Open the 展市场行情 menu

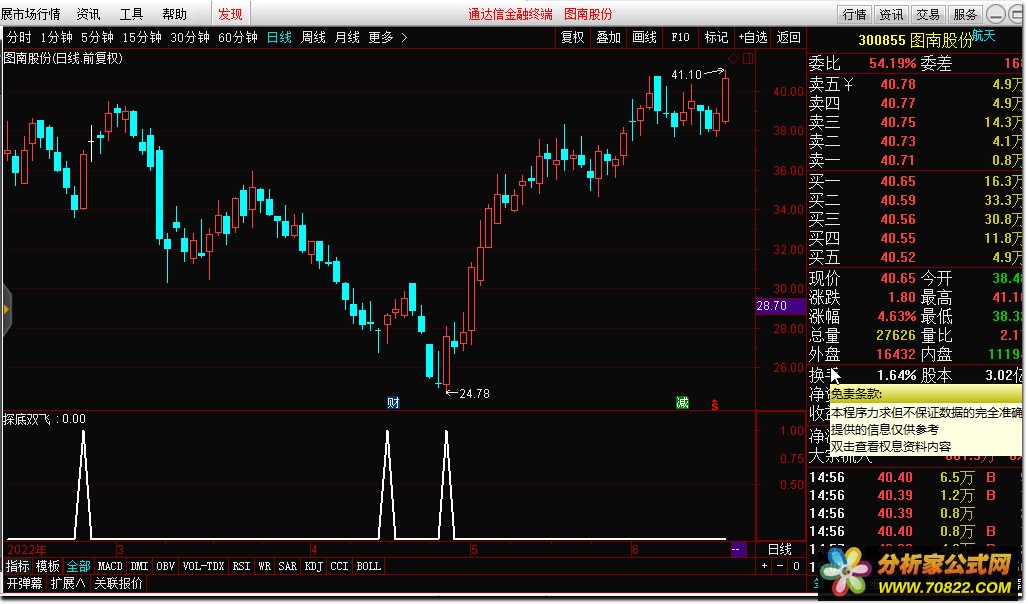(x=31, y=14)
